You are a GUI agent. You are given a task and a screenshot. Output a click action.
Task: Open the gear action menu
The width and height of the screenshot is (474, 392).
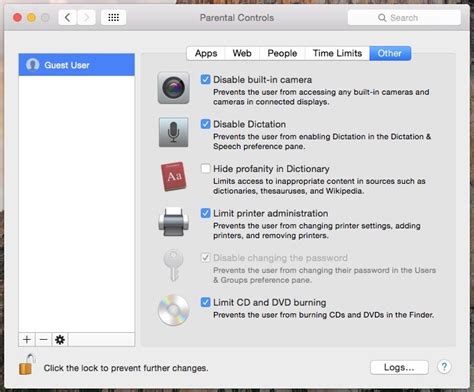60,340
